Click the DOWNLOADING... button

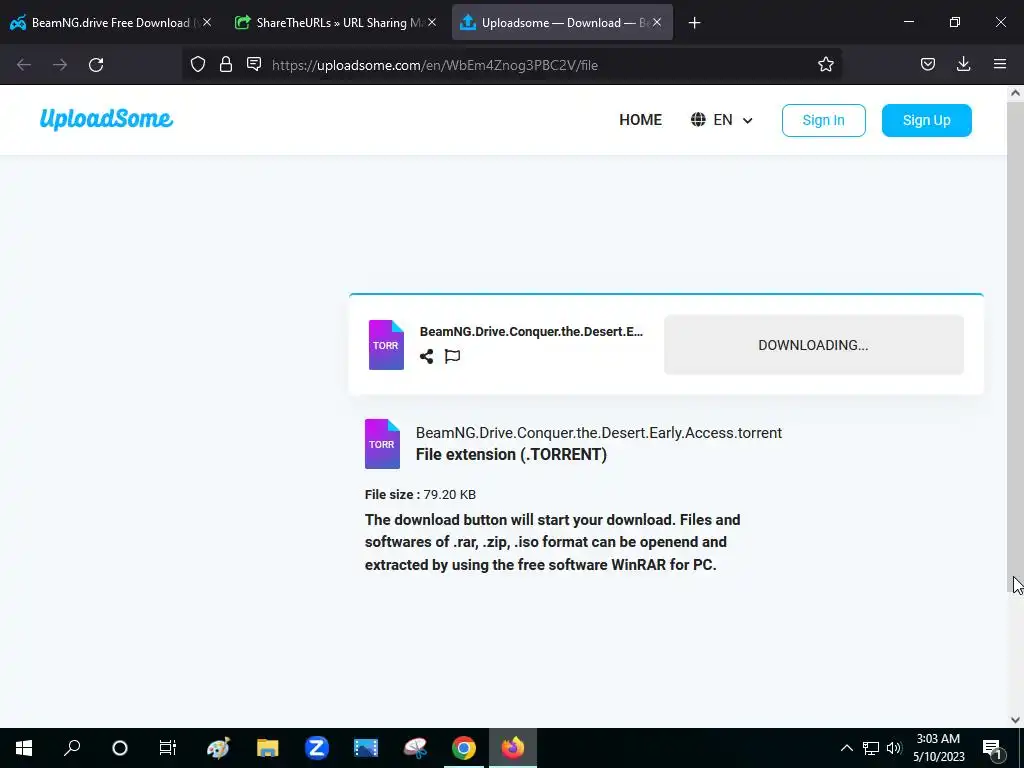coord(813,345)
